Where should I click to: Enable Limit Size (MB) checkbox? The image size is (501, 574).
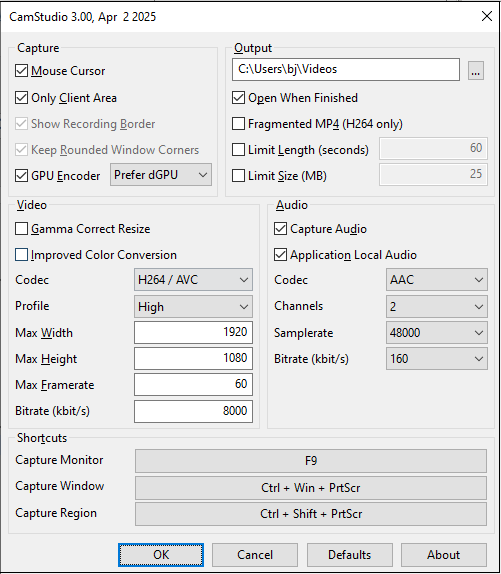point(239,176)
